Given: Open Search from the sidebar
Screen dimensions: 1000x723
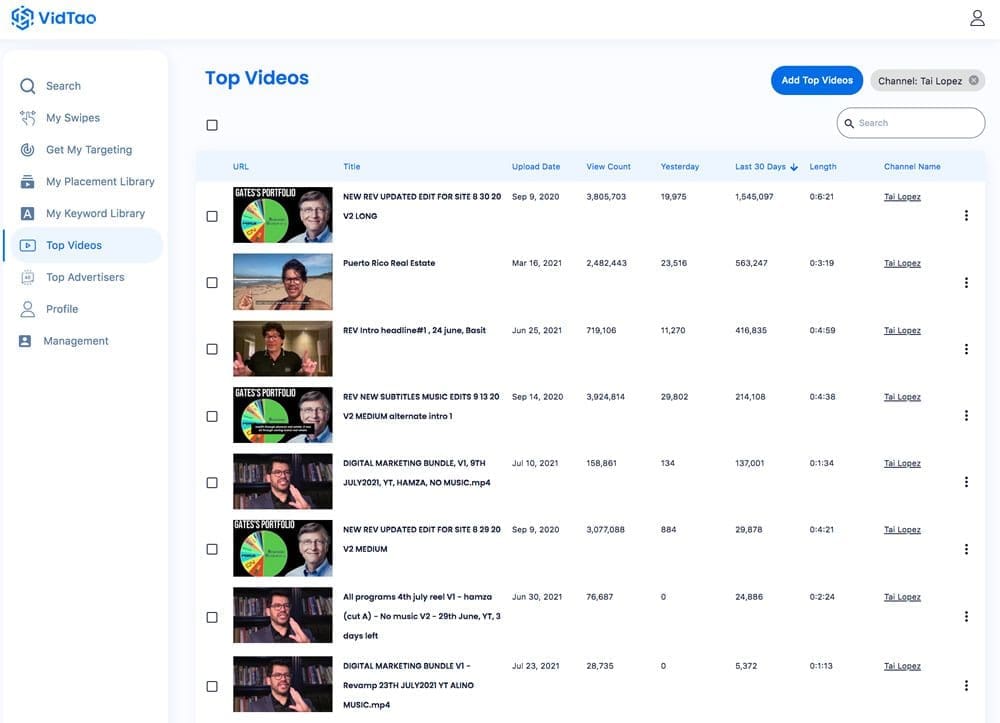Looking at the screenshot, I should coord(63,86).
